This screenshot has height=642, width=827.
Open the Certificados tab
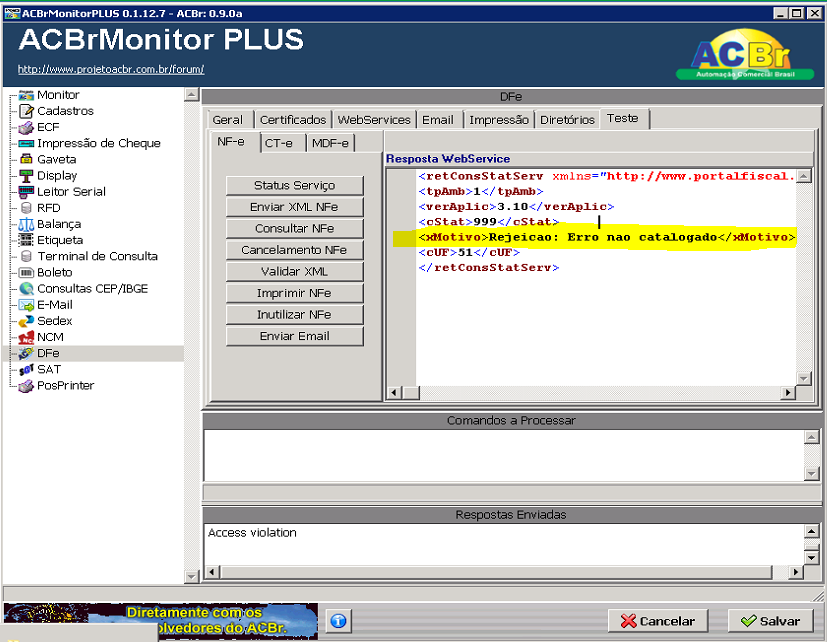click(293, 120)
